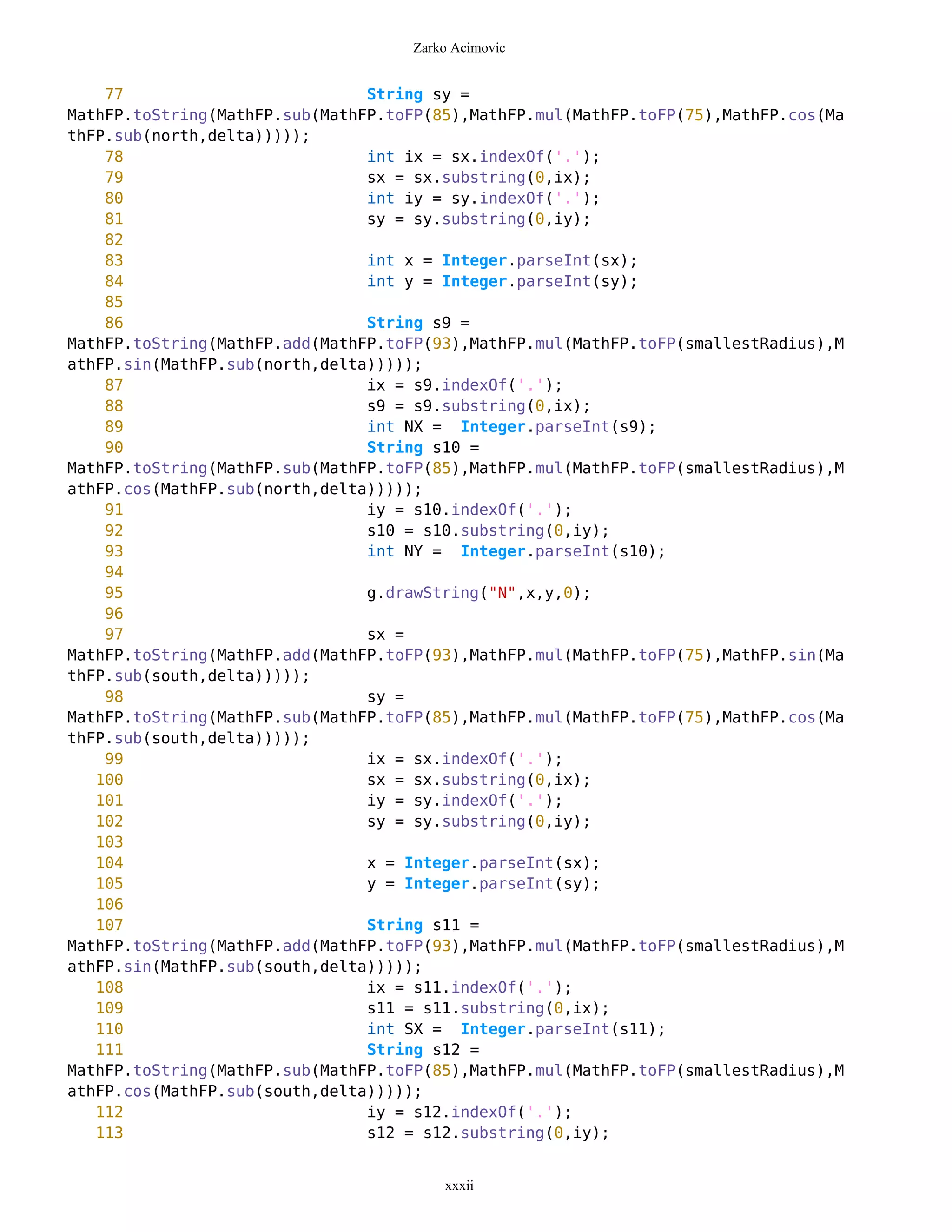Click the author name Zarko Acimovic header
952x1232 pixels.
pos(459,48)
